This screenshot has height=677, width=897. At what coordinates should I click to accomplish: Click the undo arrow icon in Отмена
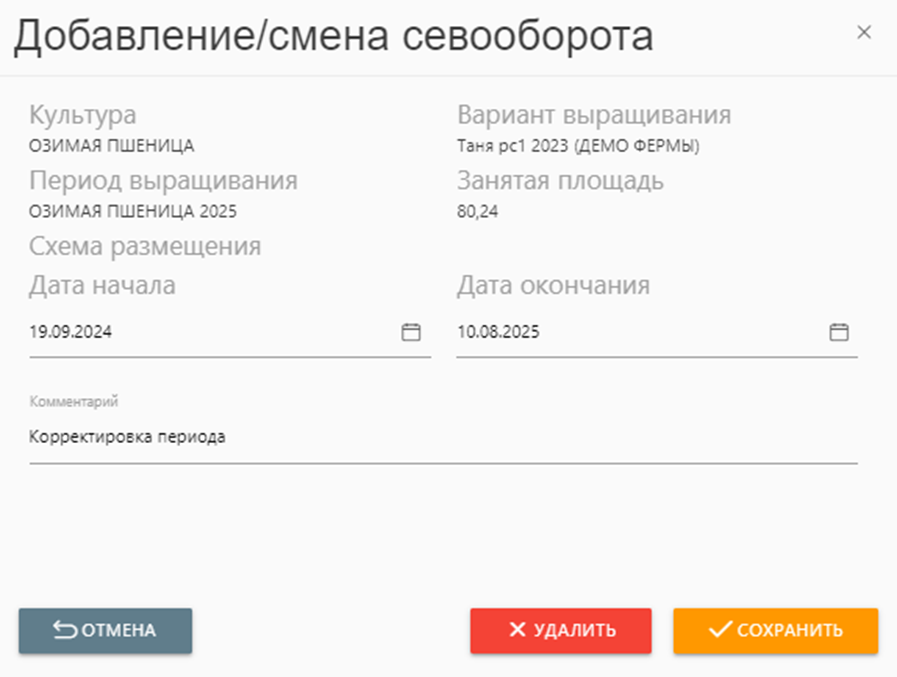(x=65, y=630)
